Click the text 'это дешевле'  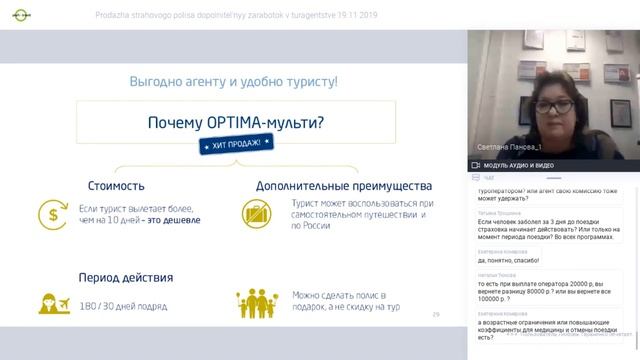[x=174, y=220]
